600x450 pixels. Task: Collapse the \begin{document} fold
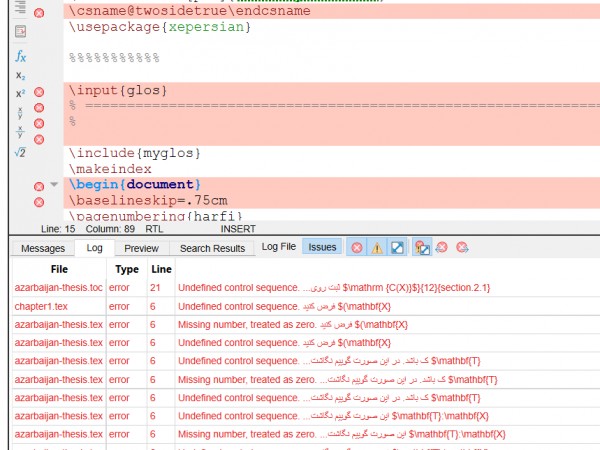(x=54, y=185)
